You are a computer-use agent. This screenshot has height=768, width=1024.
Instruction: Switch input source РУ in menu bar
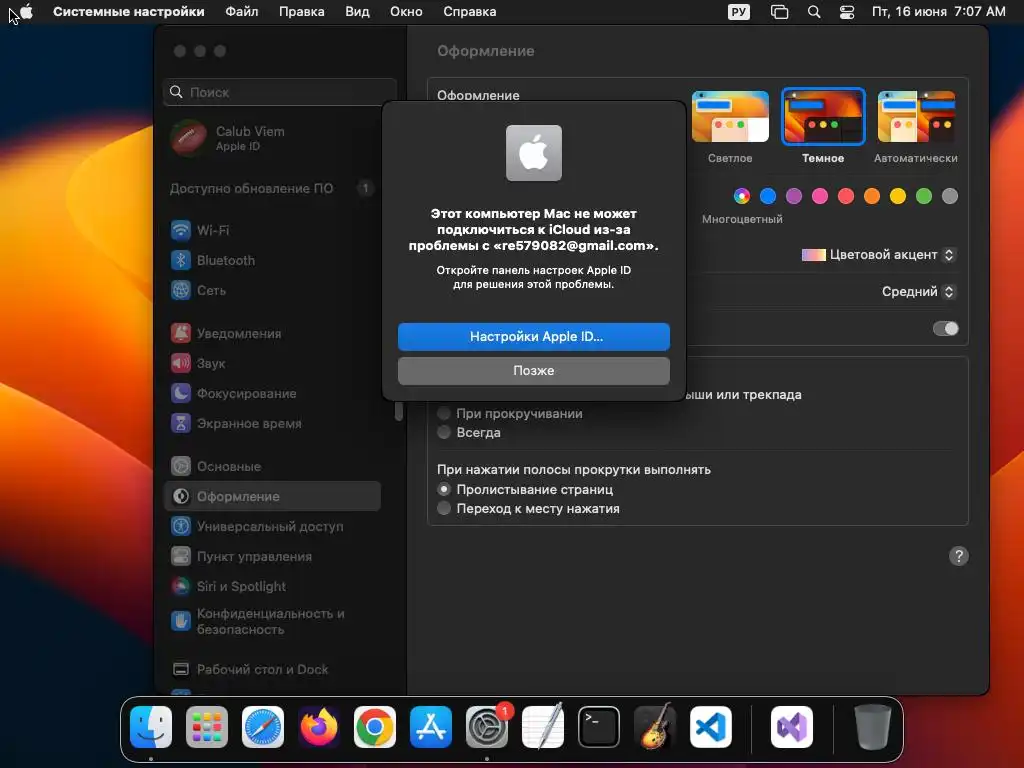click(739, 12)
